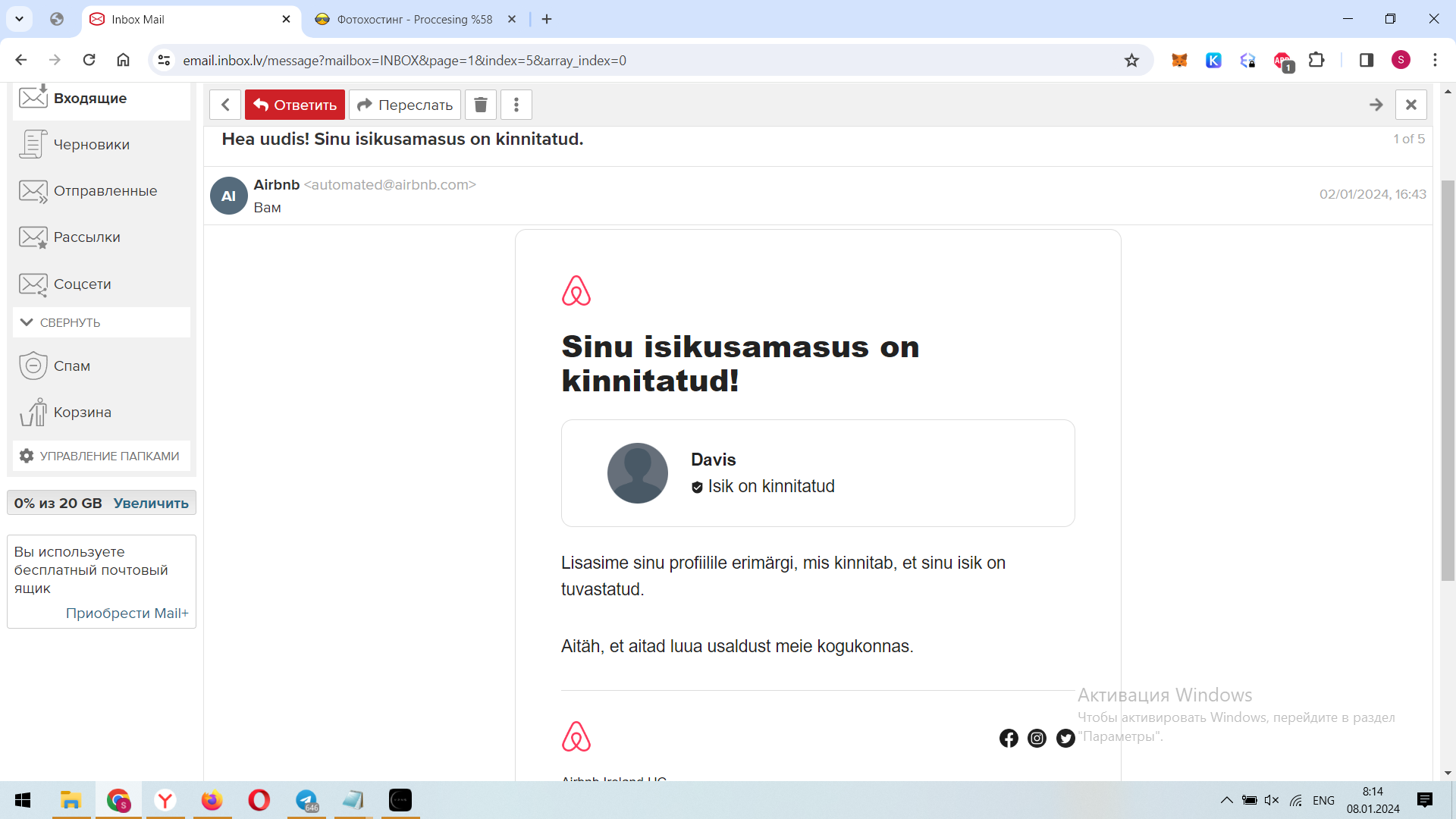Click the Twitter icon in email footer
1456x819 pixels.
[1065, 738]
